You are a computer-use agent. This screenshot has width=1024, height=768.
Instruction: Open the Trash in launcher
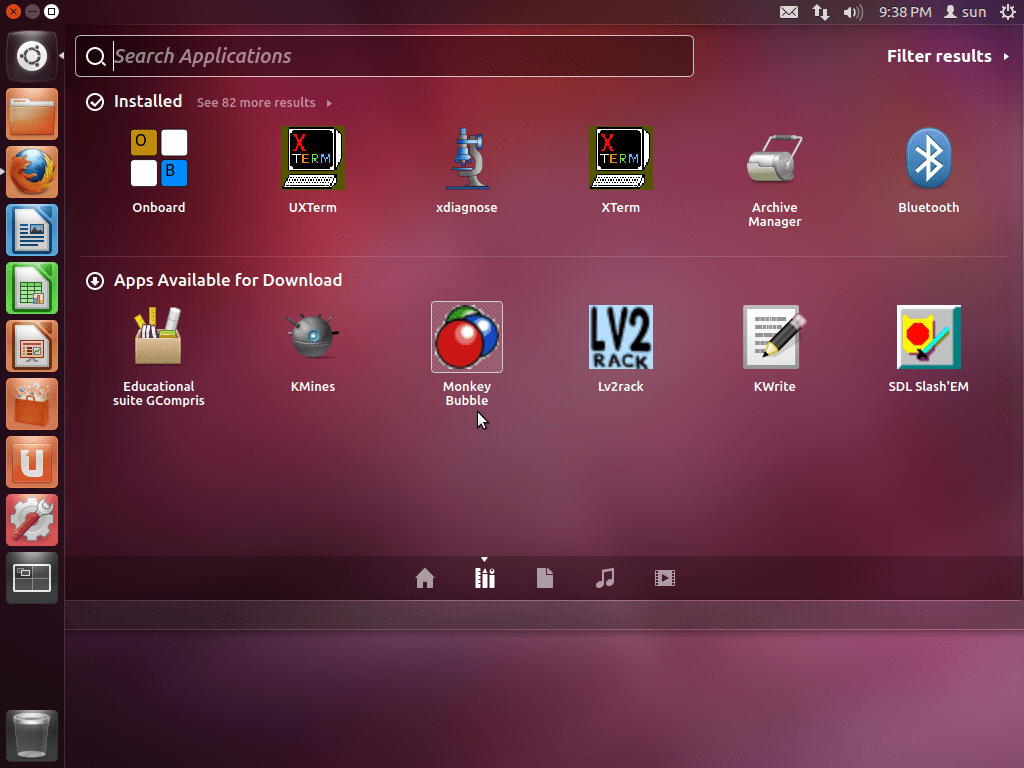(32, 736)
